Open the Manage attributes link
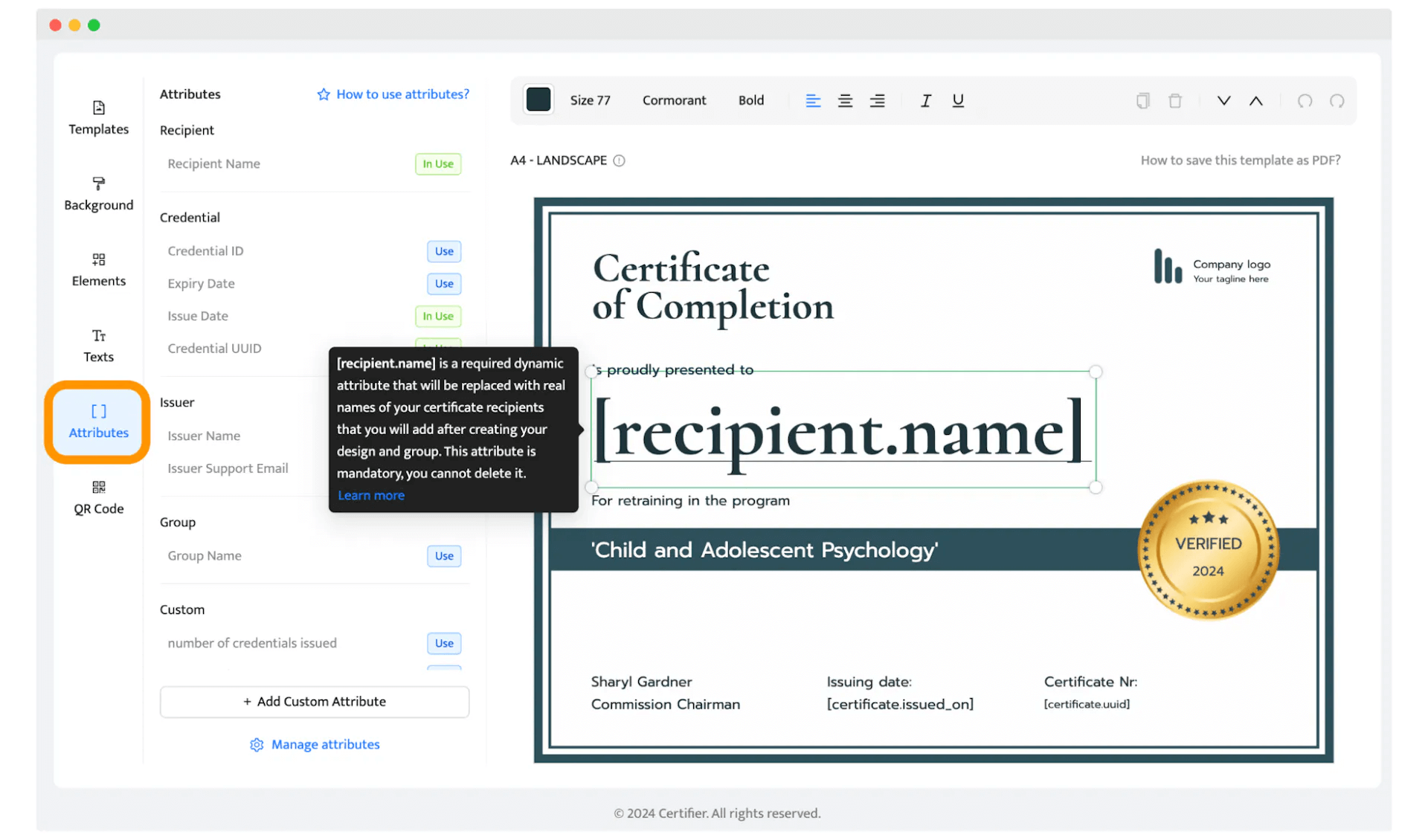Screen dimensions: 1428x840 click(315, 744)
